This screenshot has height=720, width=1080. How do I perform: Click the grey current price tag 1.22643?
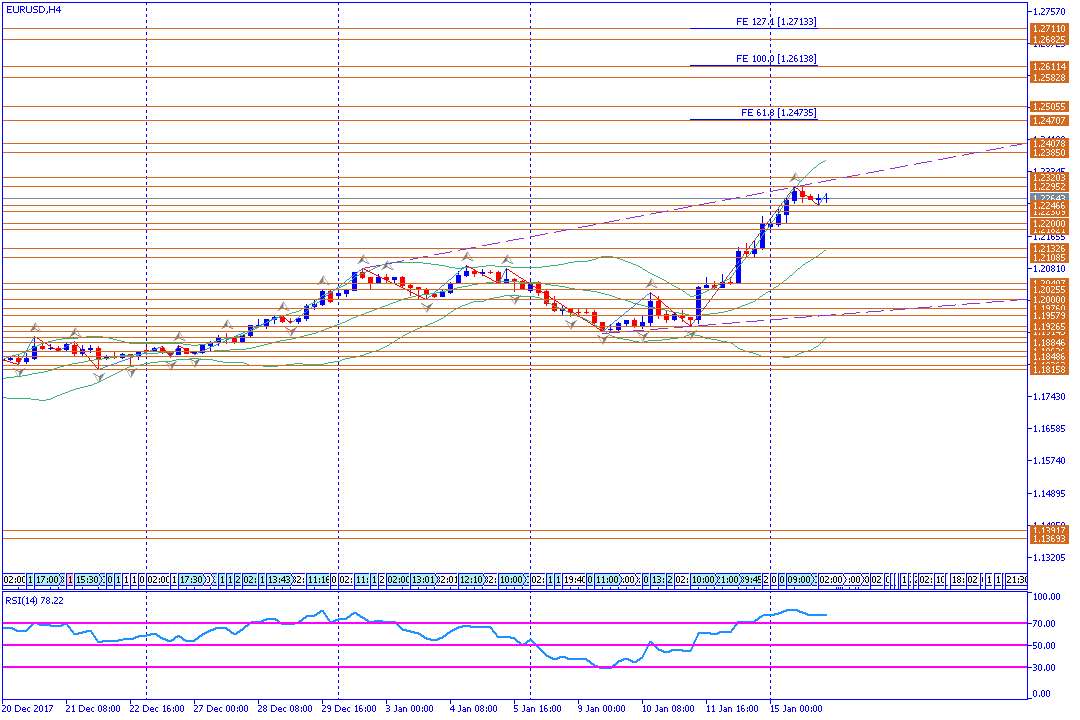1049,198
